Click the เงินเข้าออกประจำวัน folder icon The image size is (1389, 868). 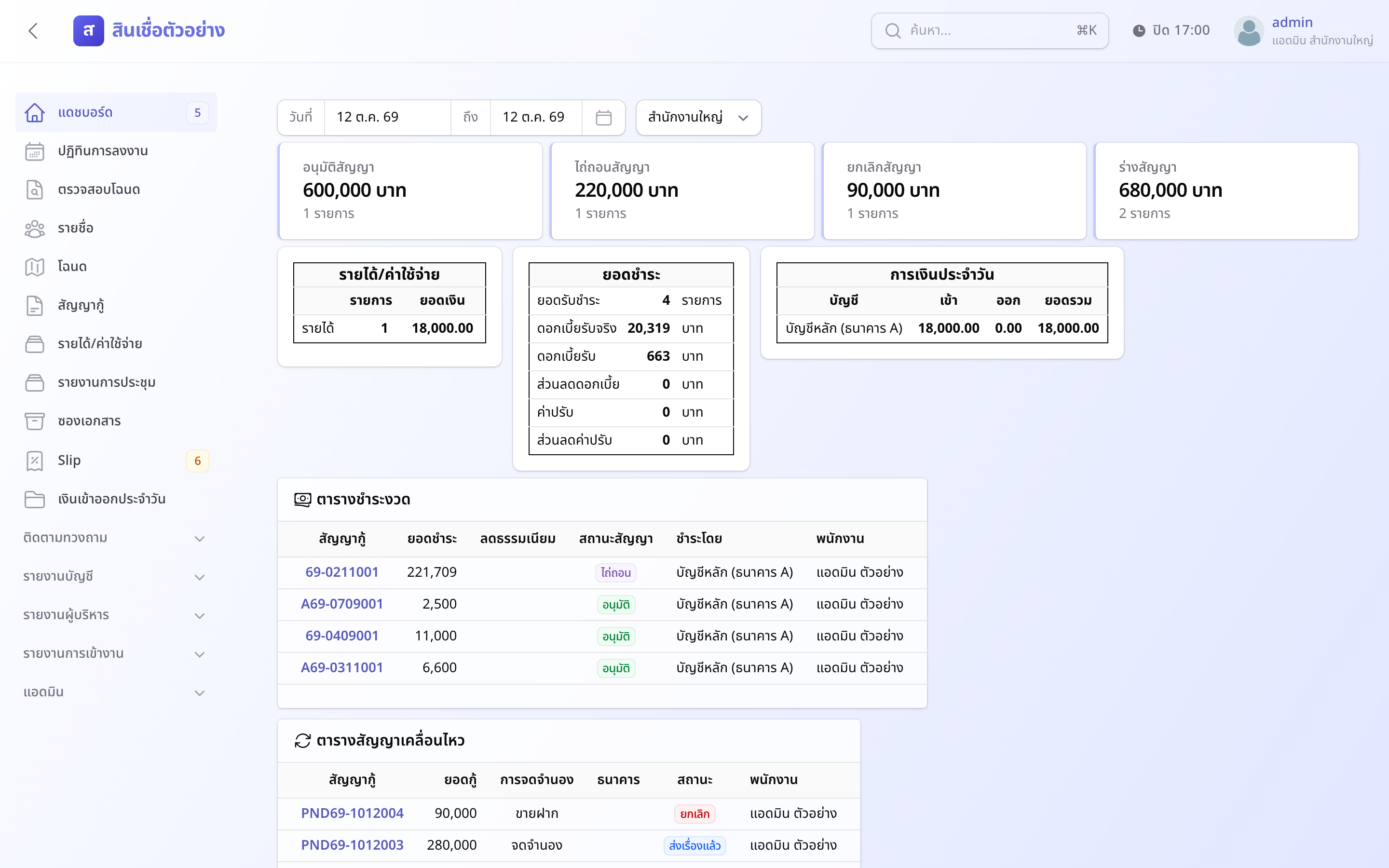[34, 499]
